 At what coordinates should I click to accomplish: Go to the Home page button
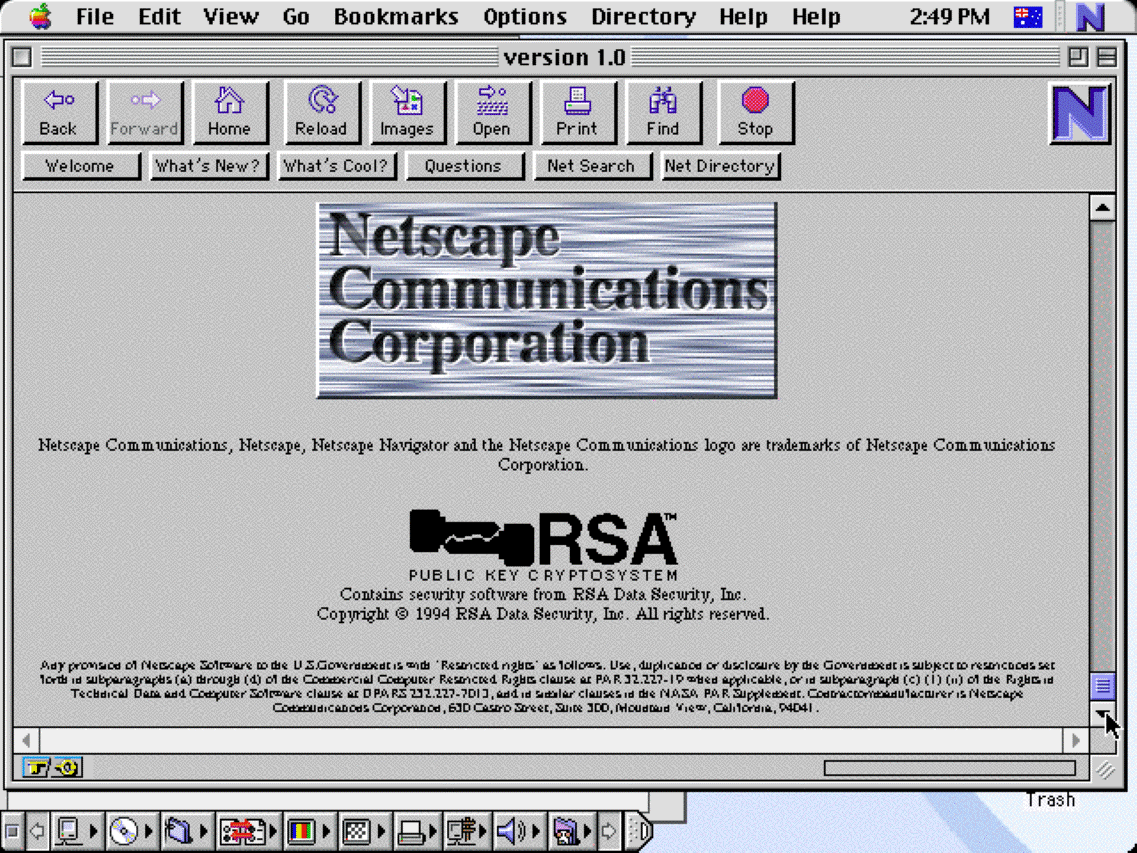pyautogui.click(x=229, y=112)
